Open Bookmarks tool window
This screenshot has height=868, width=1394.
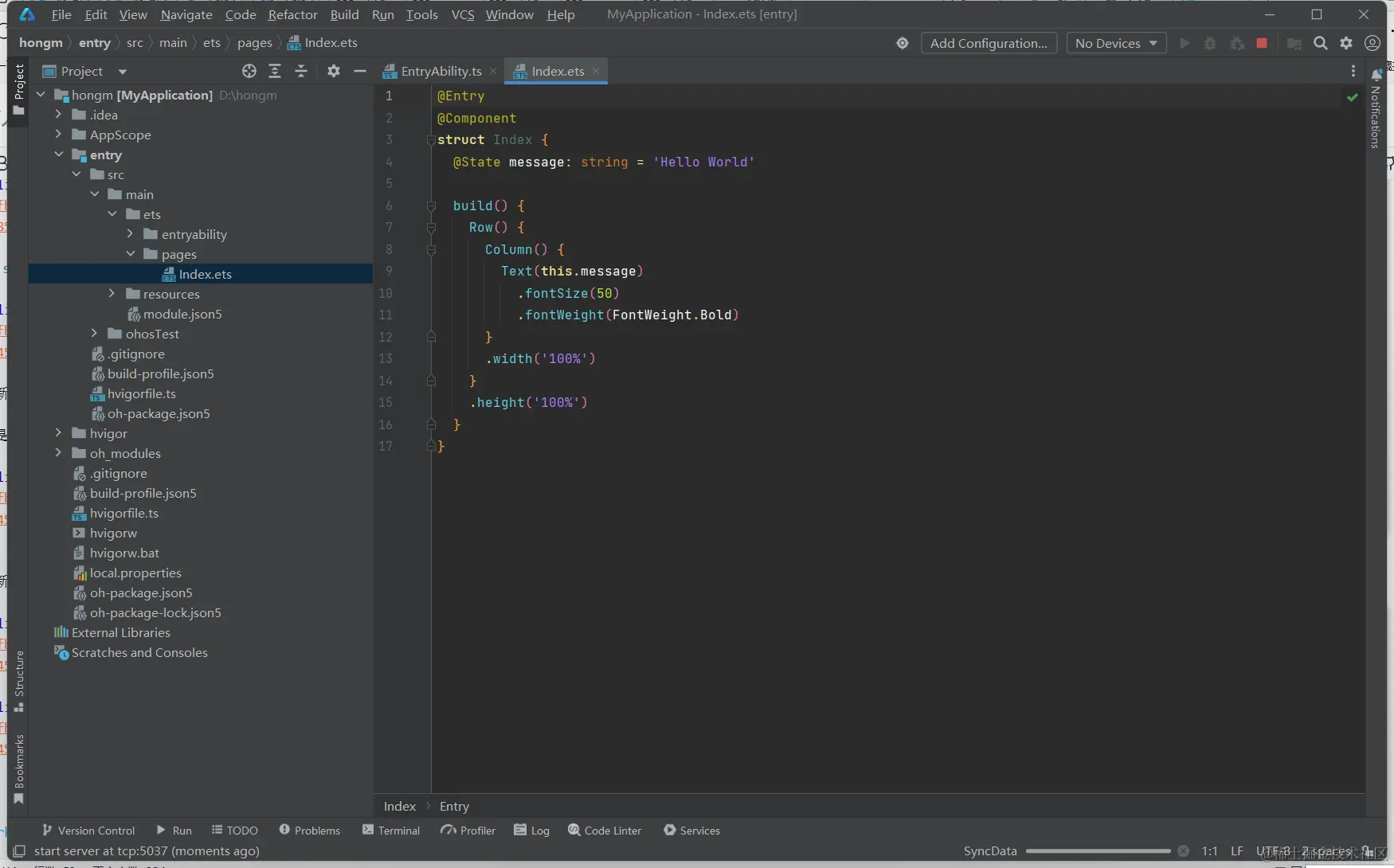[19, 769]
